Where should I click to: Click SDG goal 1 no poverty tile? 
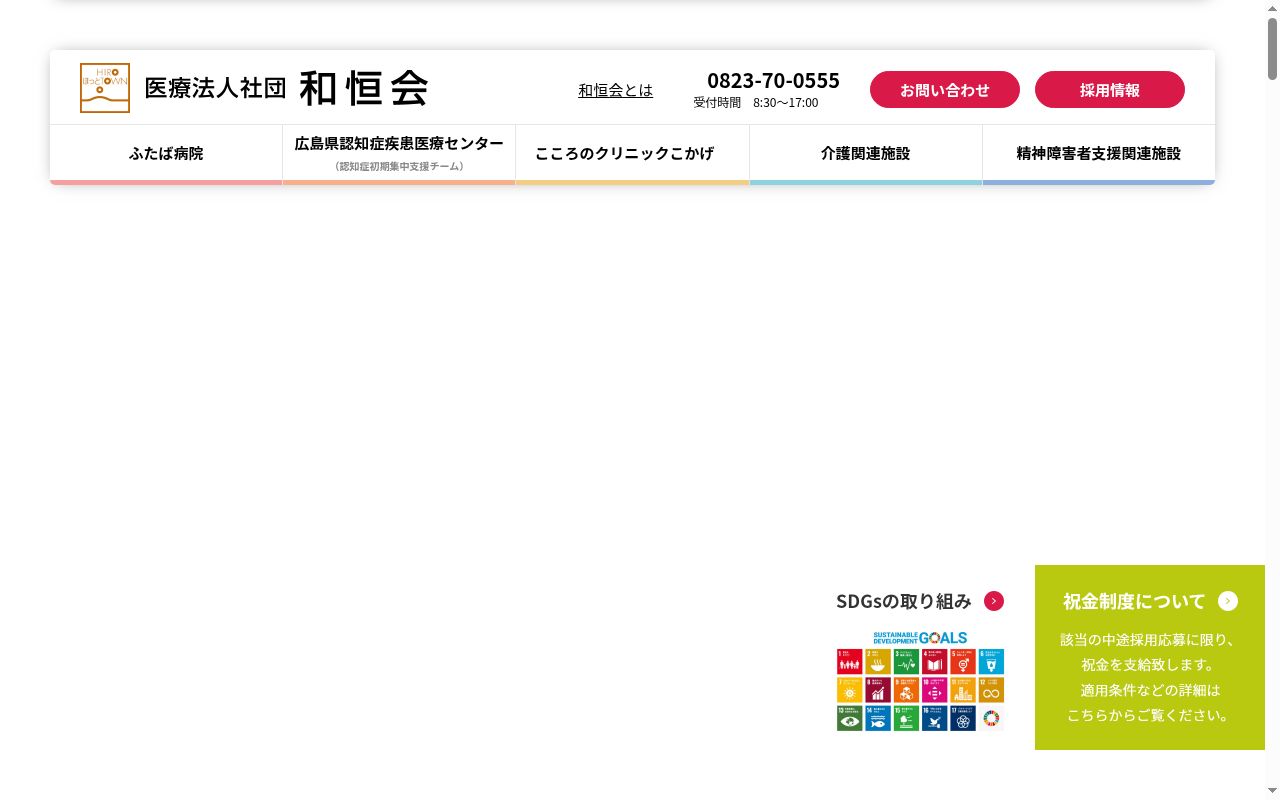(x=850, y=662)
